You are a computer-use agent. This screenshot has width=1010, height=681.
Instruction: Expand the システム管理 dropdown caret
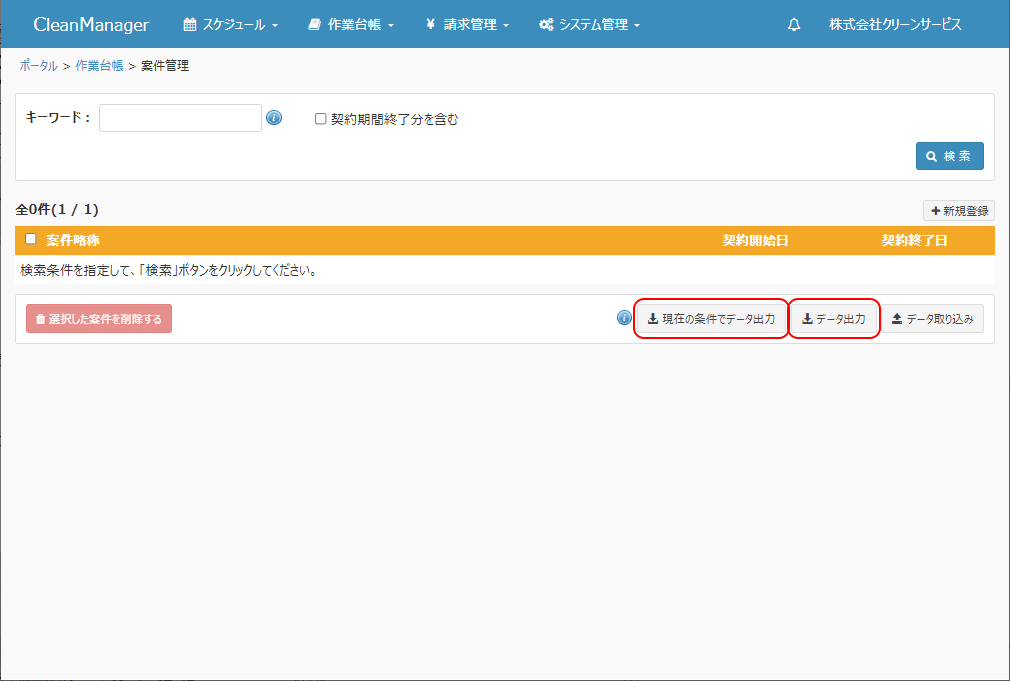click(x=637, y=26)
